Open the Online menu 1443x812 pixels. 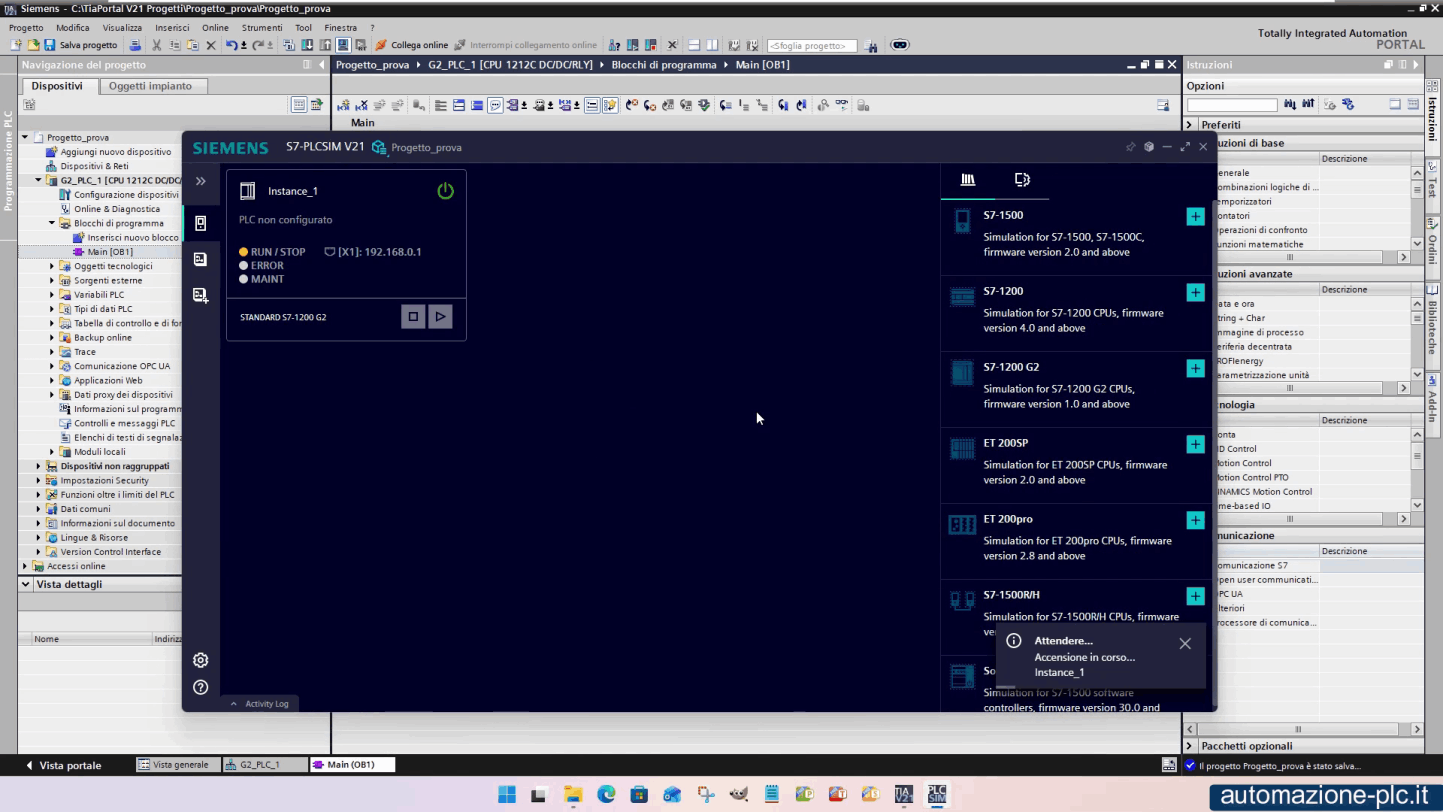tap(215, 27)
